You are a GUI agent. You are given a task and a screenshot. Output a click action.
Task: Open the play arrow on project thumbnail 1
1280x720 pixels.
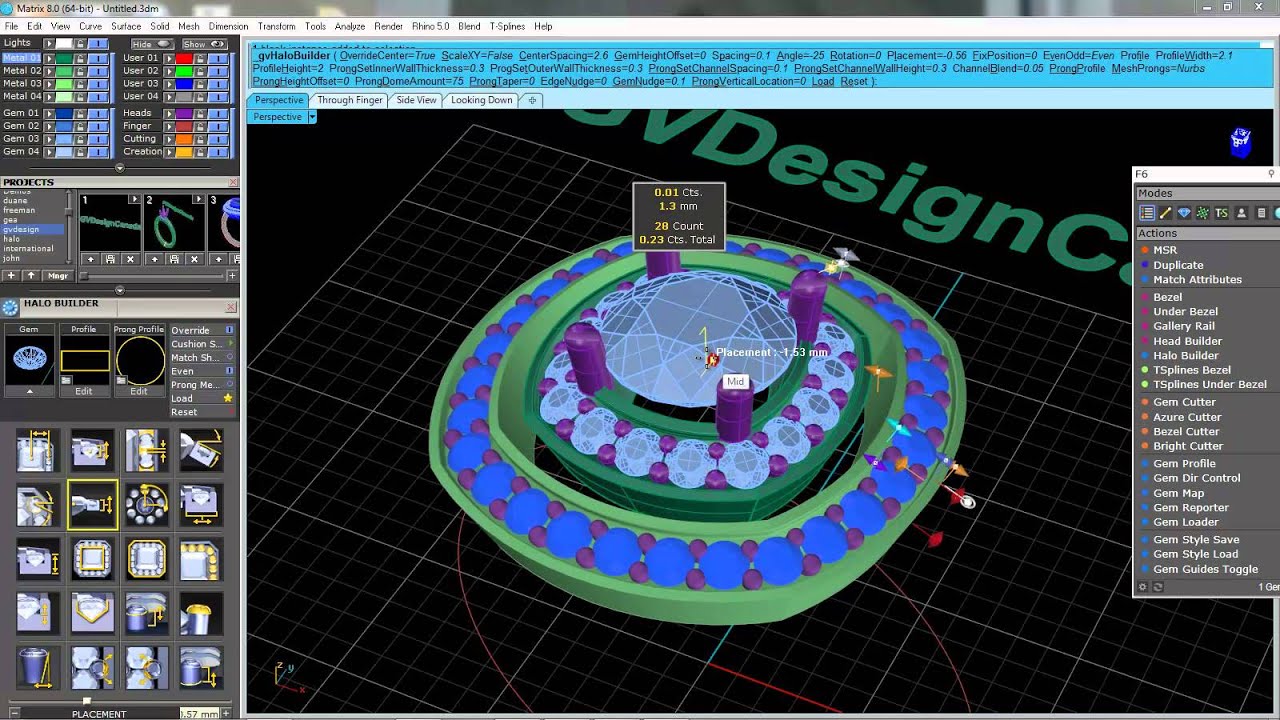tap(133, 200)
